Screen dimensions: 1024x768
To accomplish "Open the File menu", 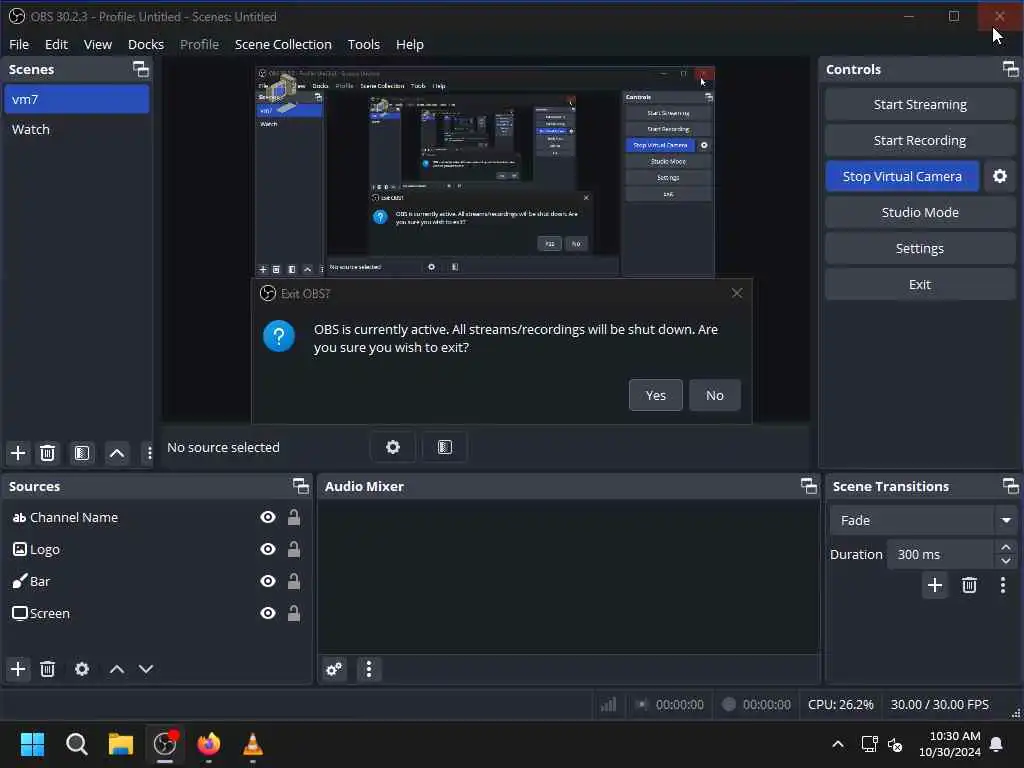I will (x=19, y=44).
